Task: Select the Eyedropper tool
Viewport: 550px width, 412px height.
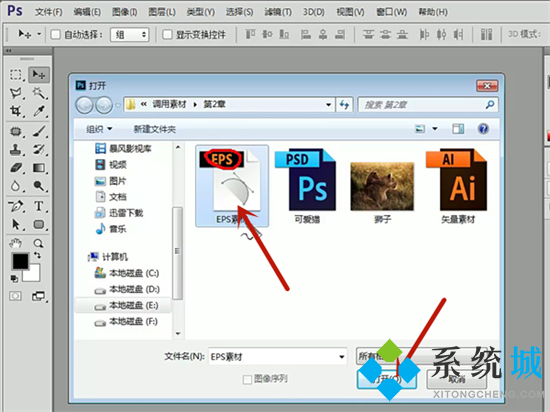Action: pos(39,111)
